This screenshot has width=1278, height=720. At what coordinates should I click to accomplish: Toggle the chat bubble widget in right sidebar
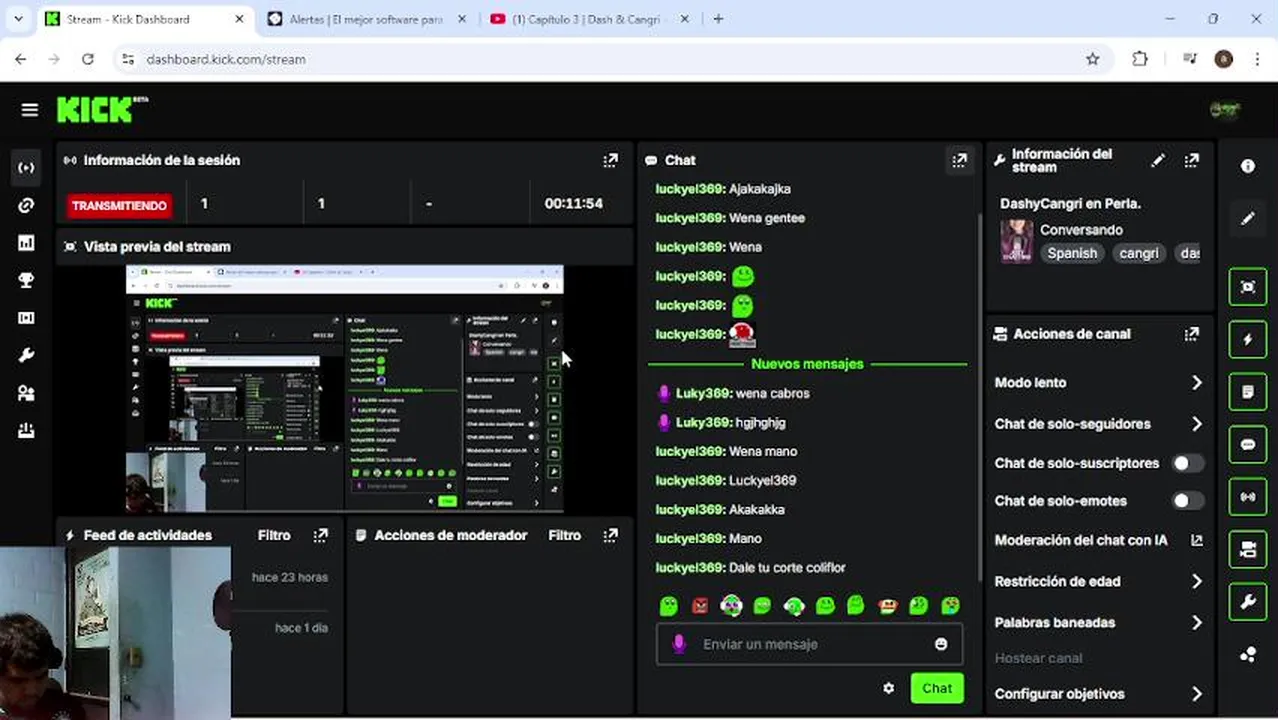click(1248, 444)
